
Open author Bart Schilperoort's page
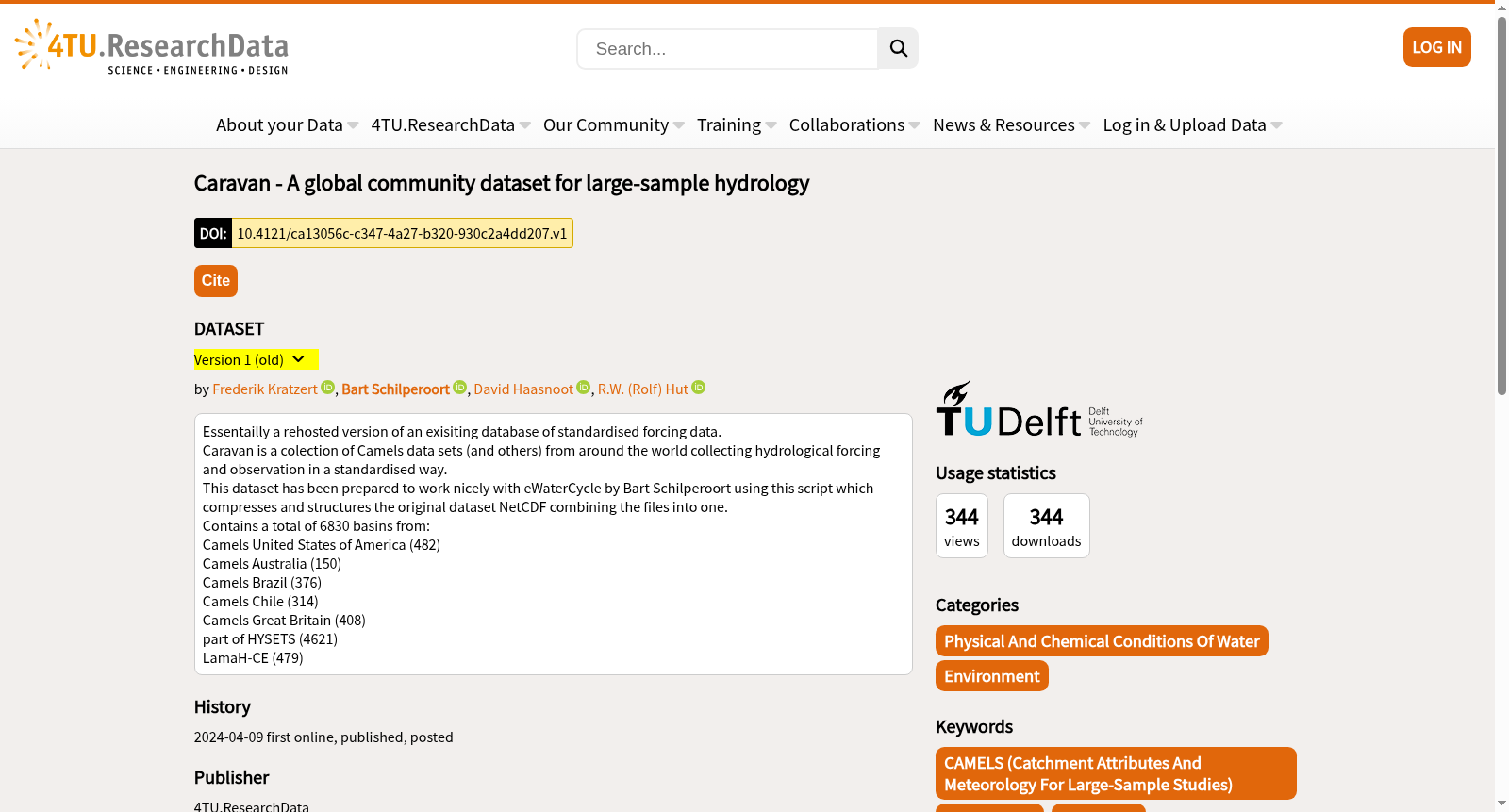(x=395, y=389)
